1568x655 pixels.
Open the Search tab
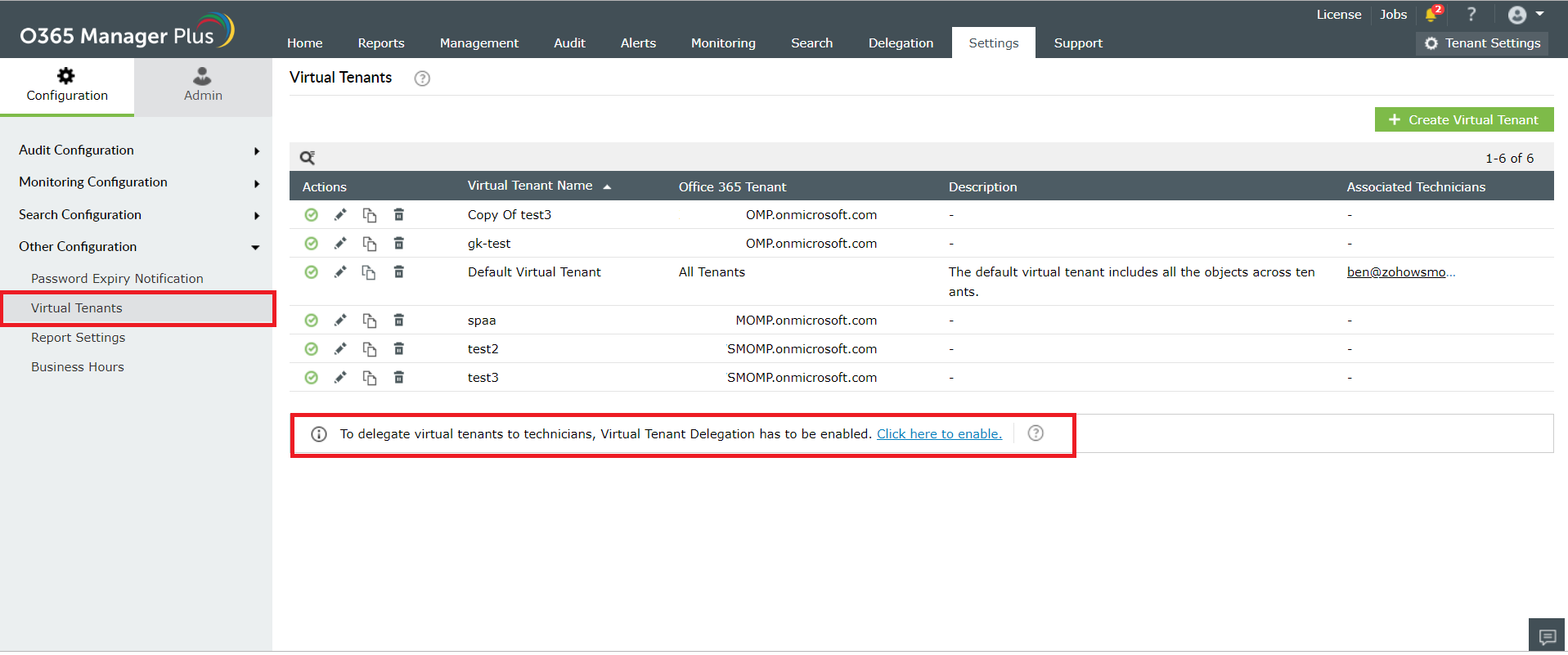(811, 43)
